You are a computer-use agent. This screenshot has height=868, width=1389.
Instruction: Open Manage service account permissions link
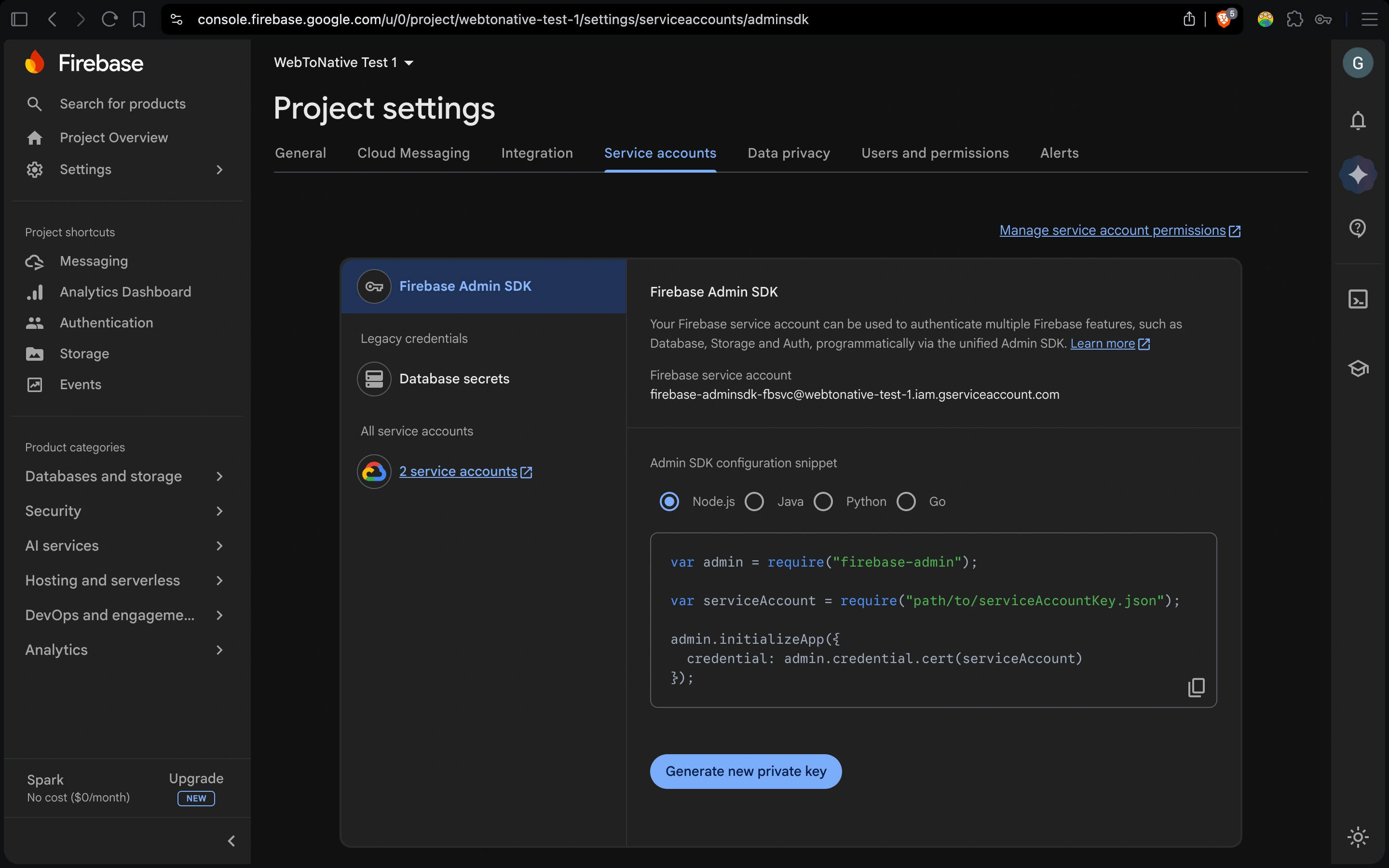(1120, 231)
